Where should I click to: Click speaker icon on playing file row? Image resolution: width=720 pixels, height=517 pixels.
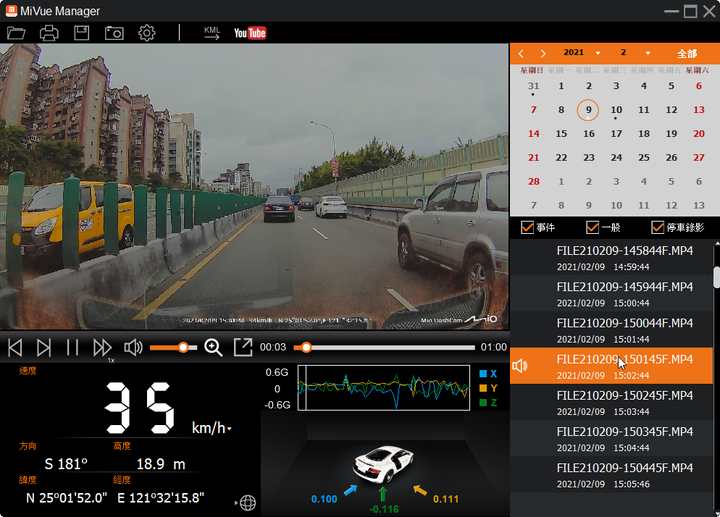click(x=520, y=366)
